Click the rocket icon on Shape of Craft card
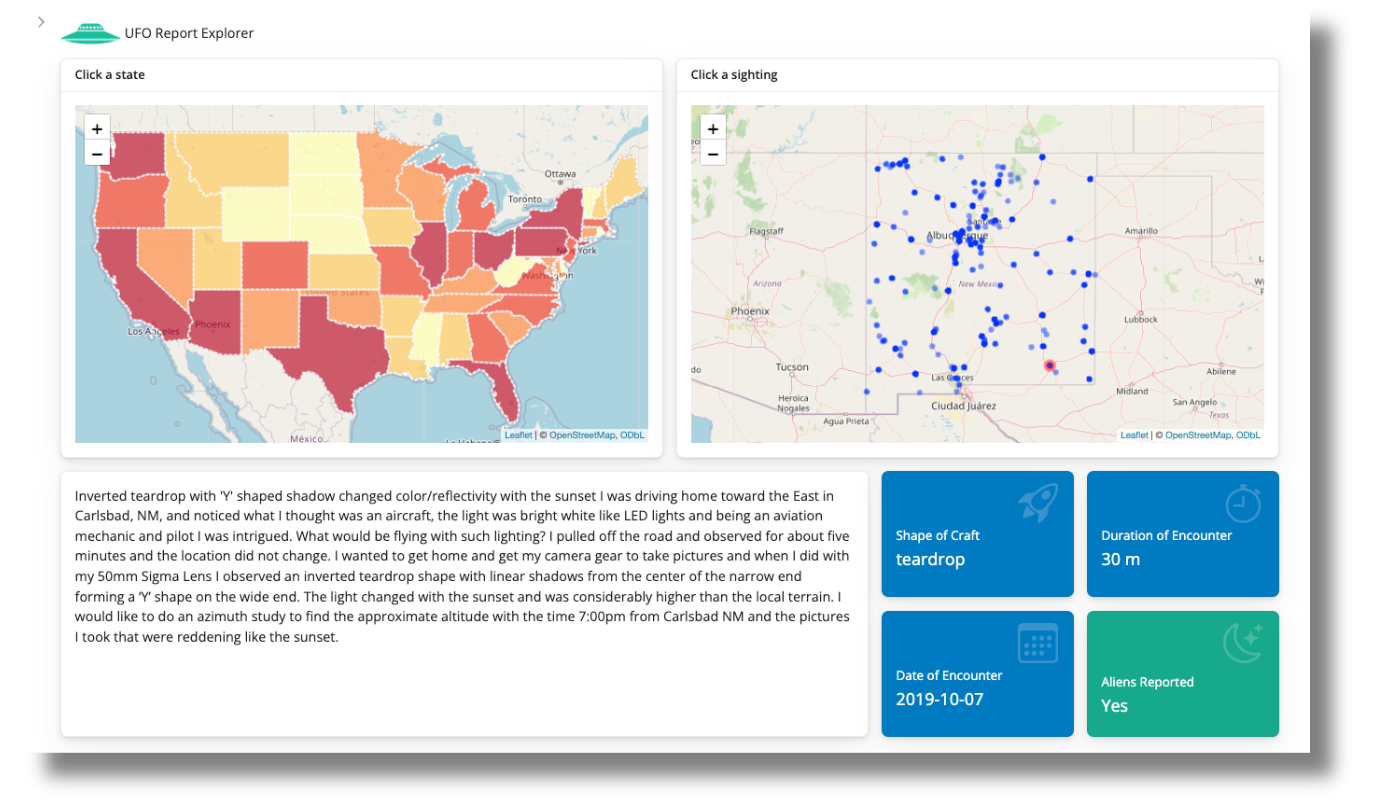Image resolution: width=1378 pixels, height=803 pixels. click(1037, 503)
